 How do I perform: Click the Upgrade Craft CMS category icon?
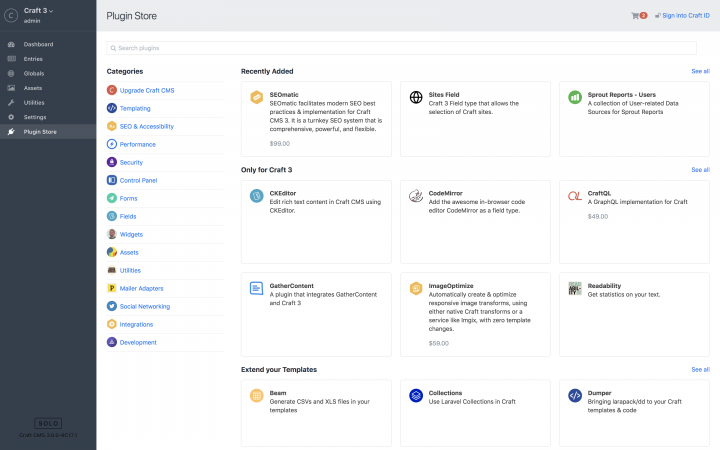pos(112,90)
